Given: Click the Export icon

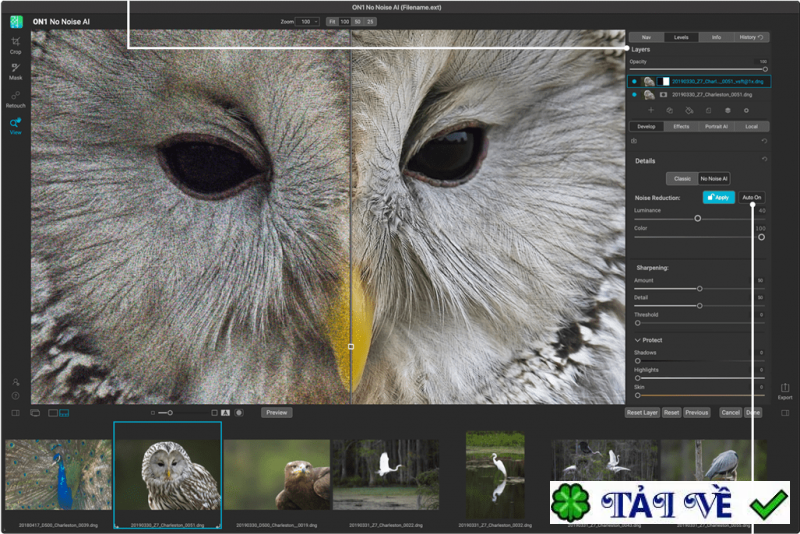Looking at the screenshot, I should (x=785, y=389).
